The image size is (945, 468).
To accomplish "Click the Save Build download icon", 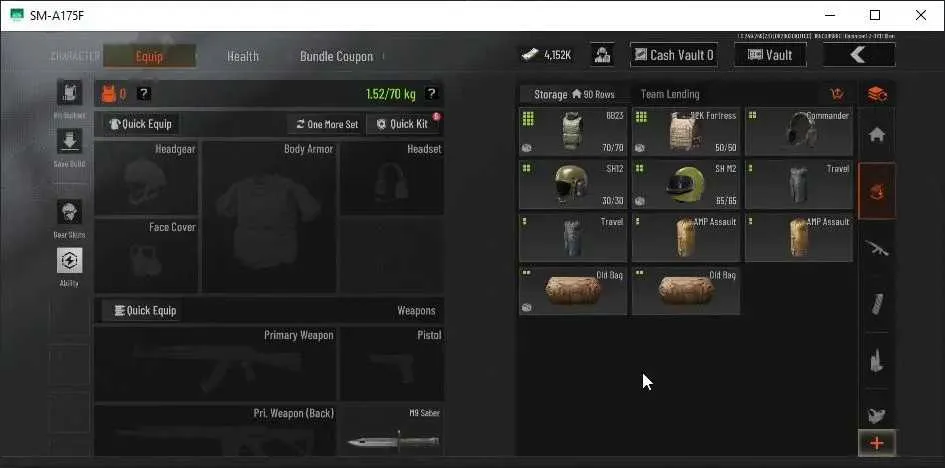I will [69, 141].
